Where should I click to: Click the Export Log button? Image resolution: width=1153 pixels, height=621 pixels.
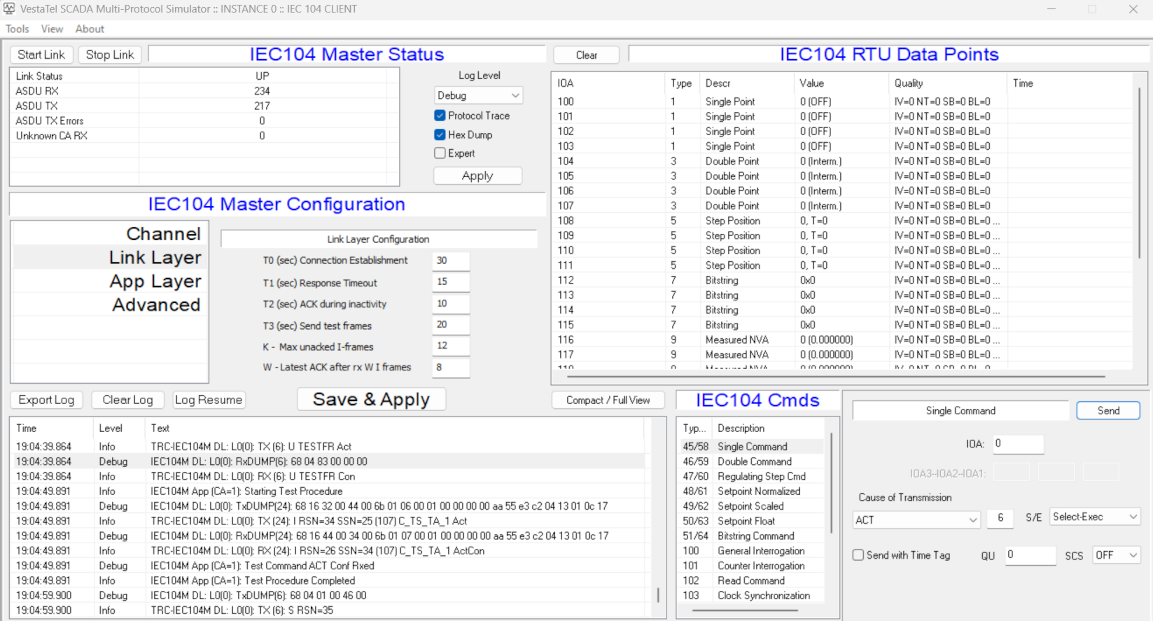(47, 400)
